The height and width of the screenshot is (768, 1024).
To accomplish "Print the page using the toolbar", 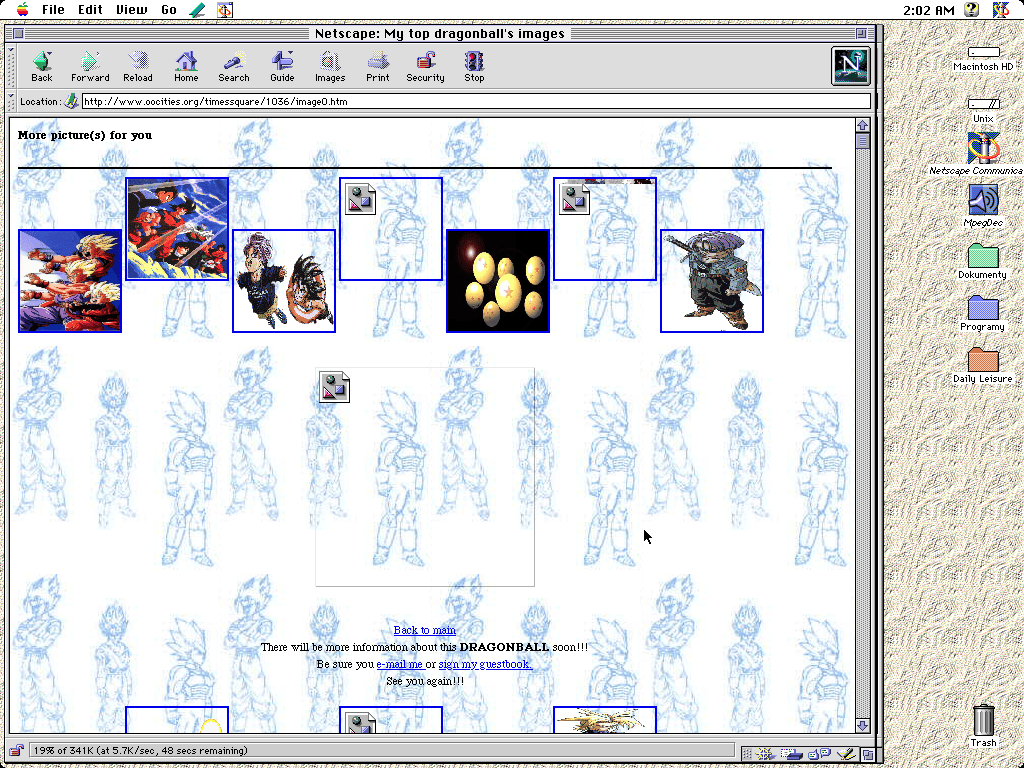I will [x=378, y=66].
